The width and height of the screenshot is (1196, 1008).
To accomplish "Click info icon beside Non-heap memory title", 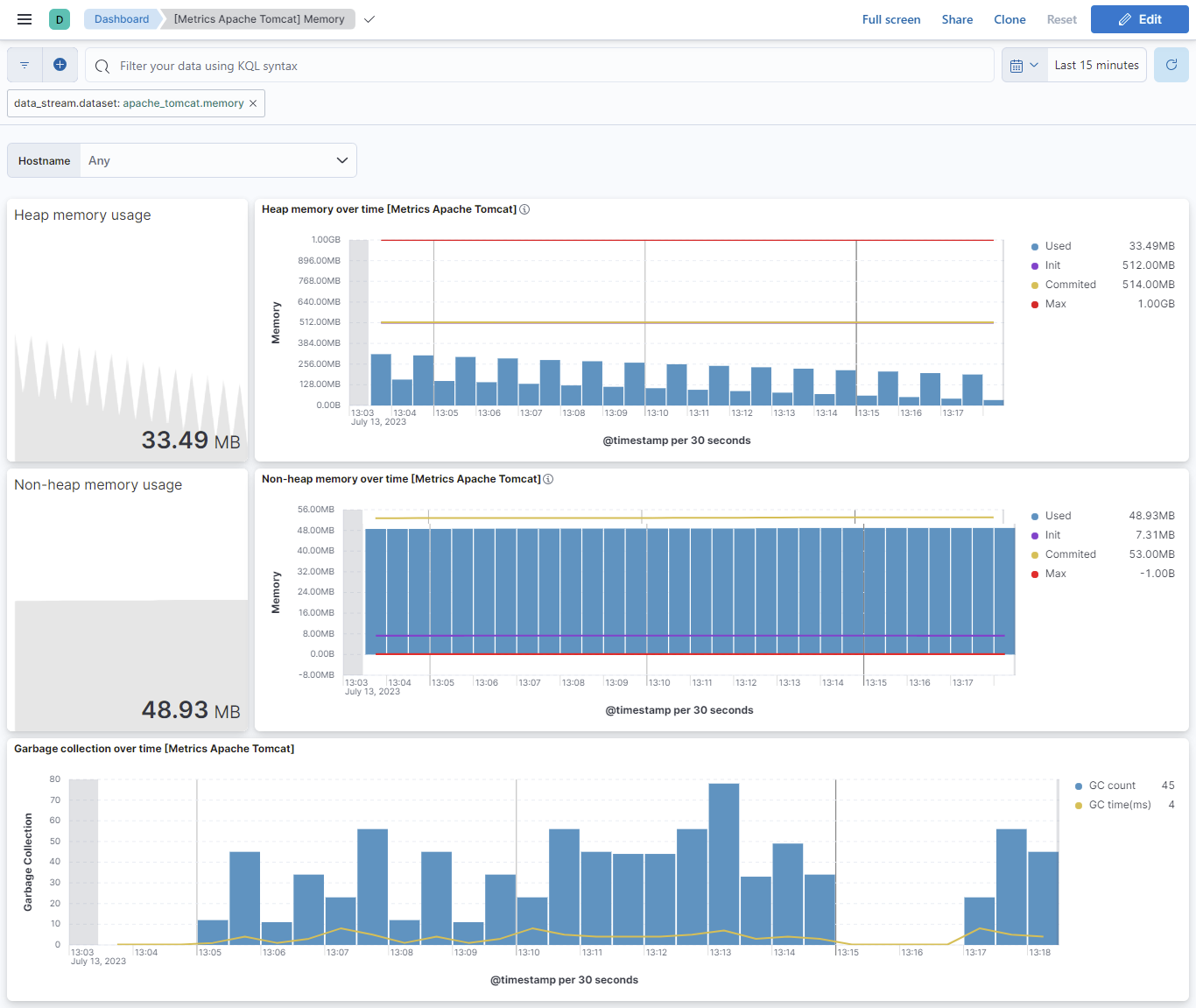I will 548,479.
